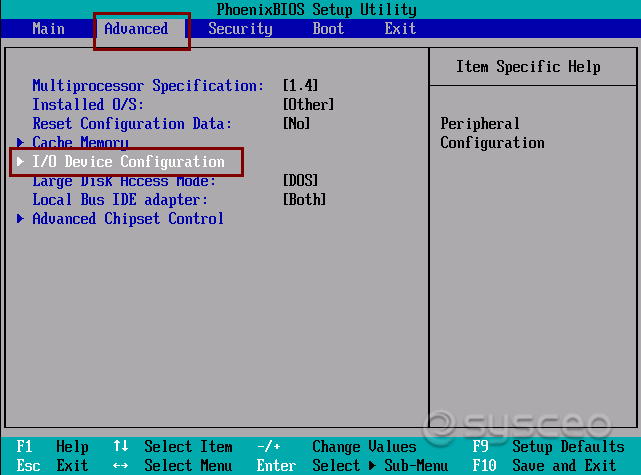
Task: Open the Exit menu tab
Action: pyautogui.click(x=400, y=29)
